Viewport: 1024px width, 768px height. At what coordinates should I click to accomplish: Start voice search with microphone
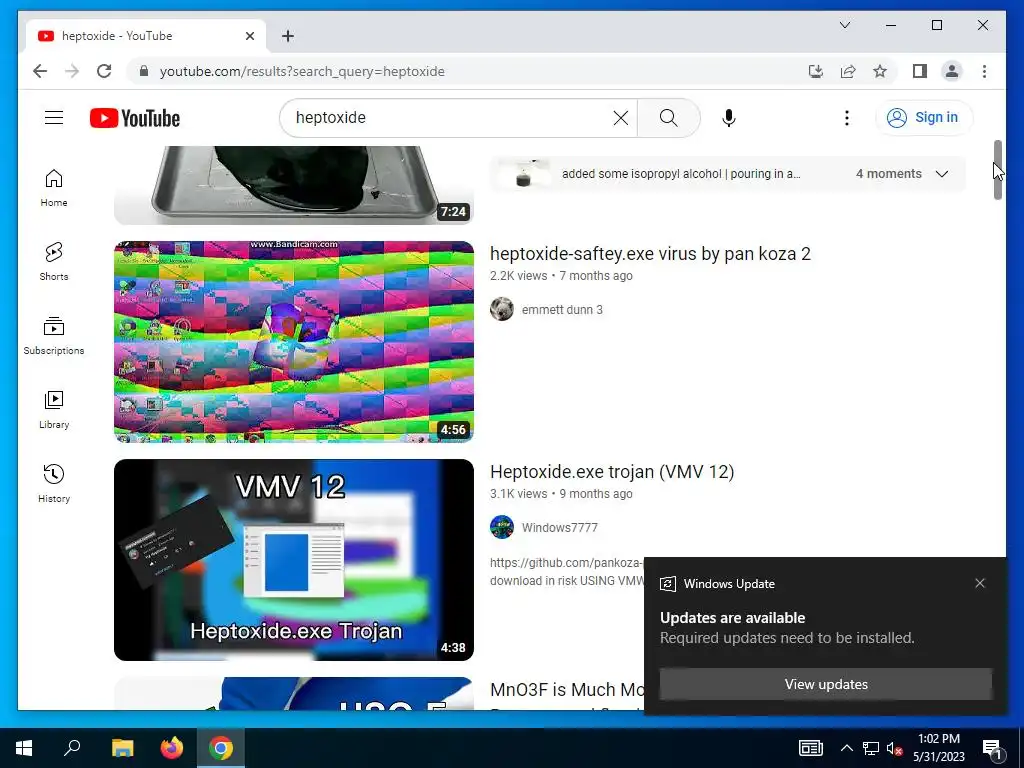(729, 118)
